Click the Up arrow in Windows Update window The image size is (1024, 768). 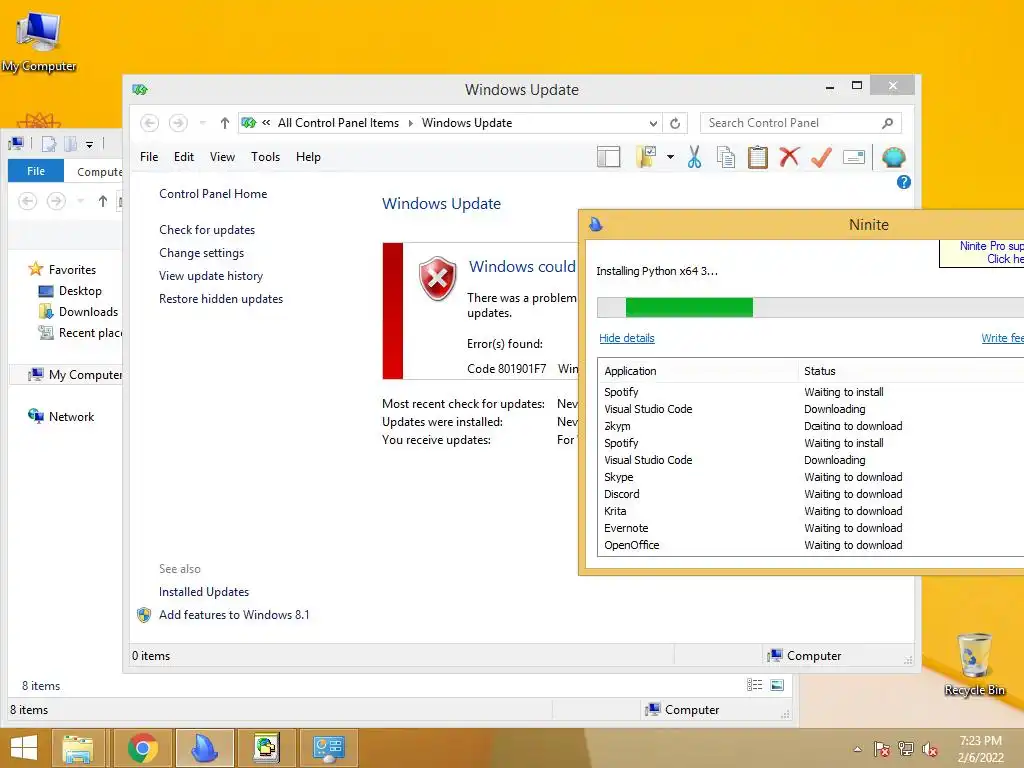pos(225,123)
